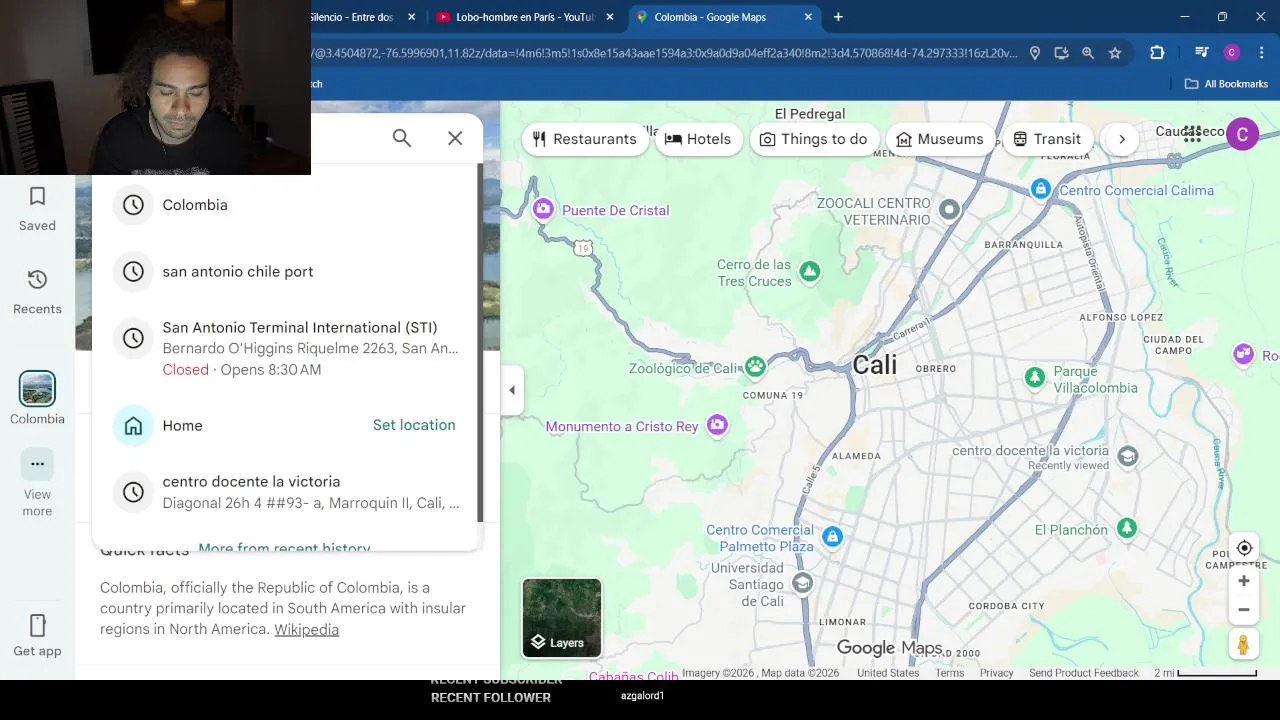Open browser Extensions puzzle icon
This screenshot has width=1280, height=720.
pos(1157,53)
